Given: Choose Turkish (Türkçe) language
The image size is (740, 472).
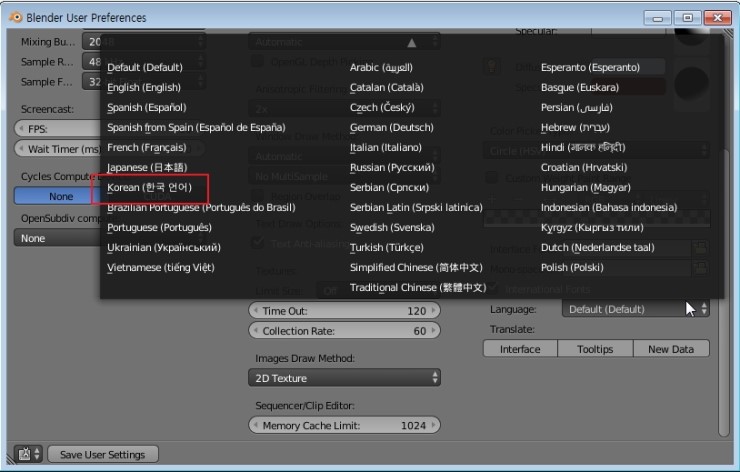Looking at the screenshot, I should [x=387, y=247].
